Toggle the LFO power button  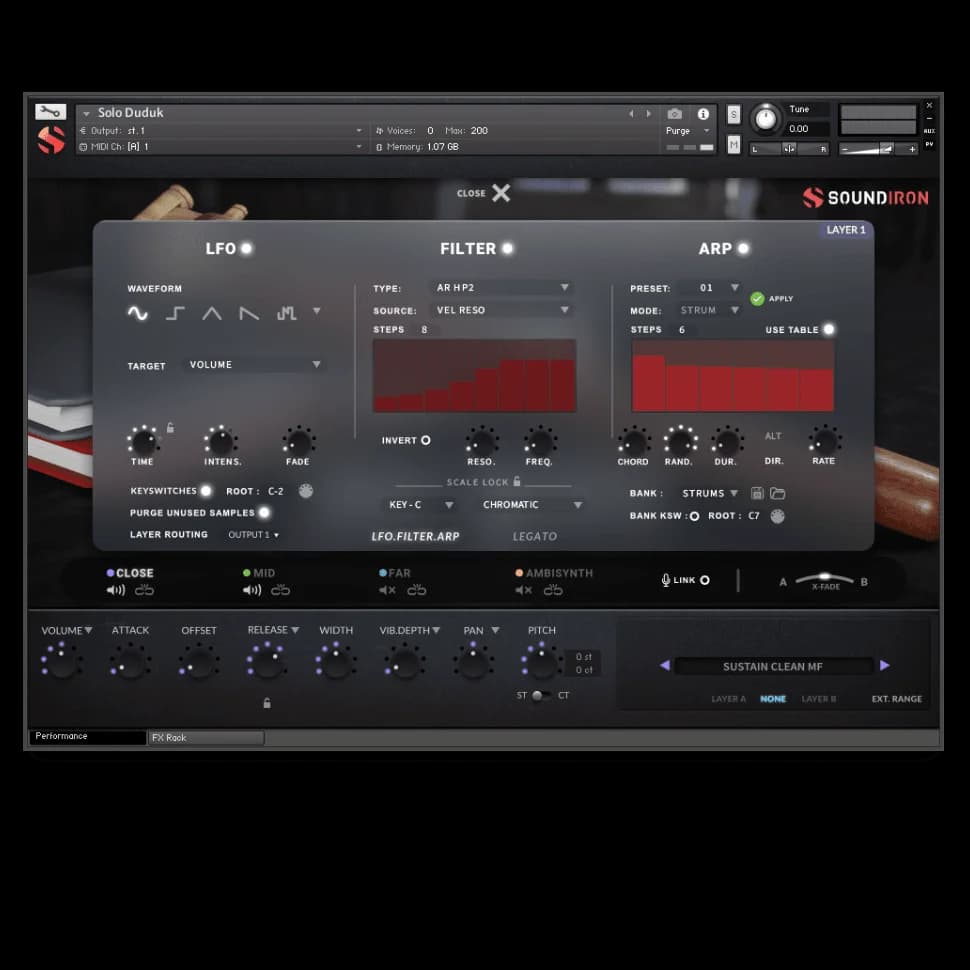pyautogui.click(x=246, y=249)
